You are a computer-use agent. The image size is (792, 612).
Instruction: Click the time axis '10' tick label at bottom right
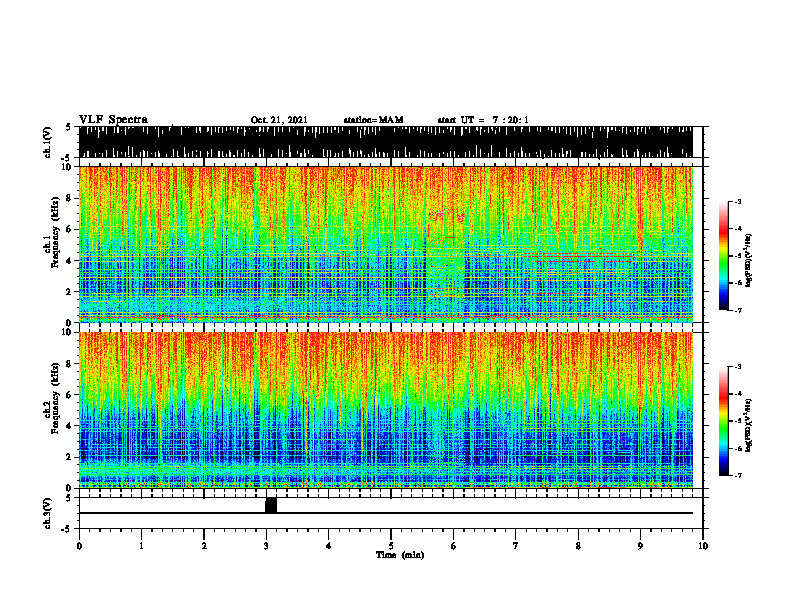click(x=703, y=546)
